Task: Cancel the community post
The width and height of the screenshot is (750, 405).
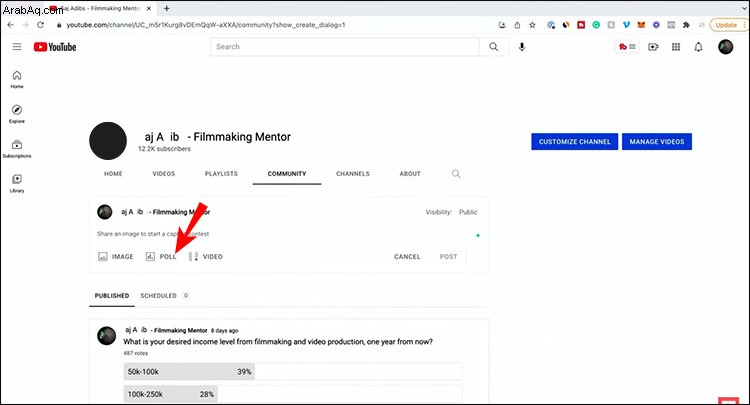Action: [x=407, y=257]
